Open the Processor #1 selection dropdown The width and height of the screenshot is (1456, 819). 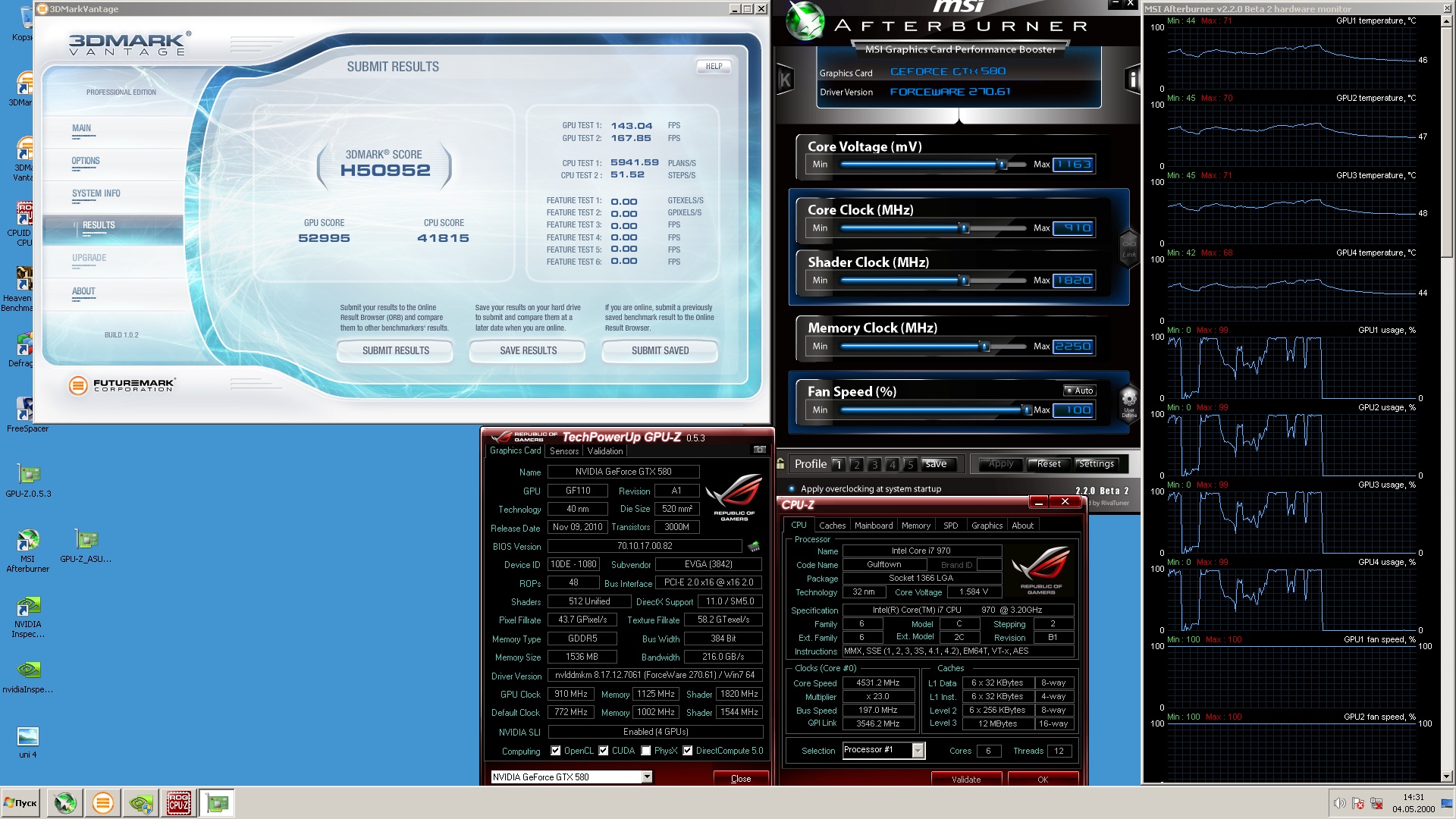tap(918, 750)
